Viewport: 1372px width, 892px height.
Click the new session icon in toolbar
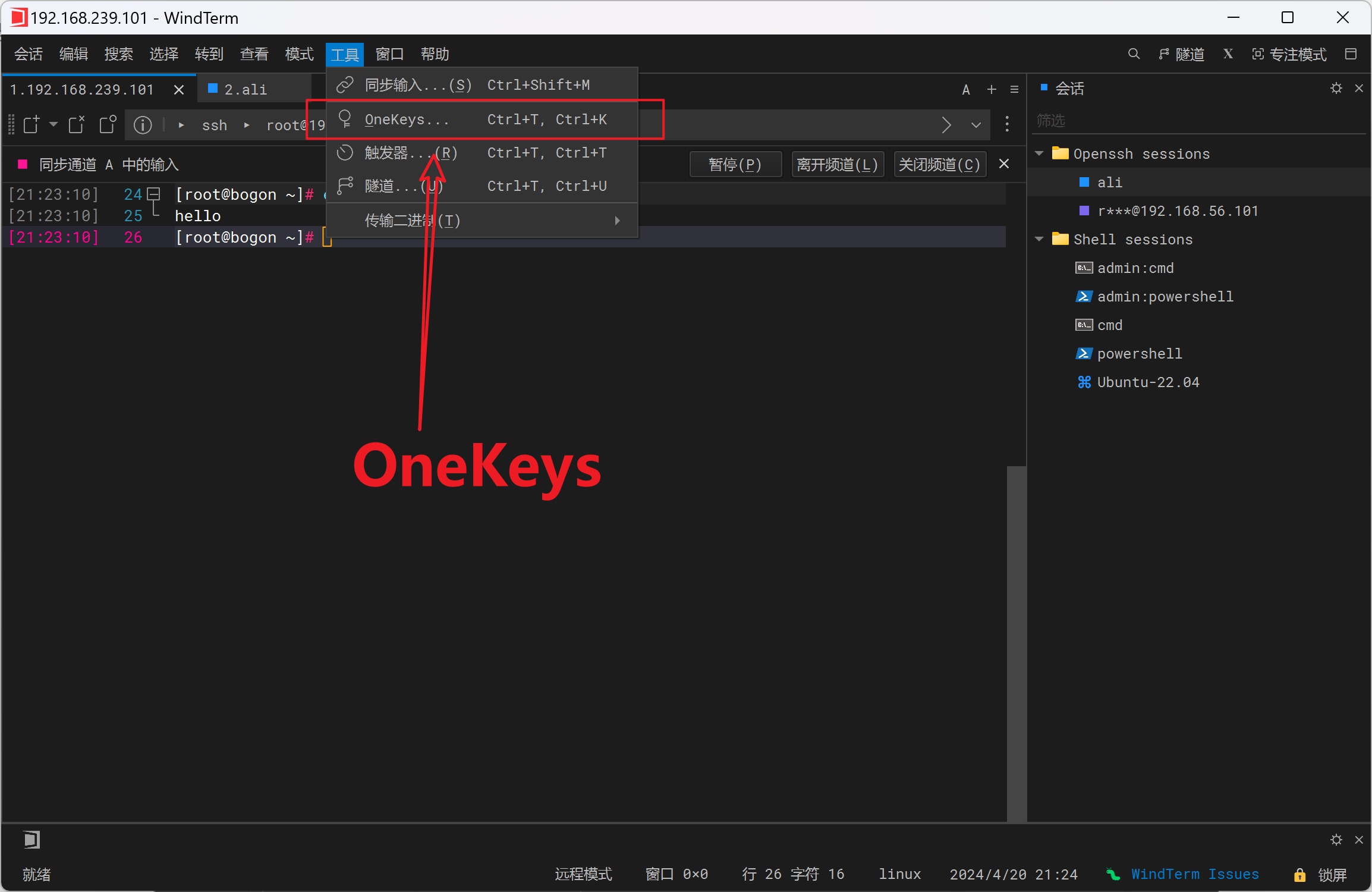tap(31, 125)
